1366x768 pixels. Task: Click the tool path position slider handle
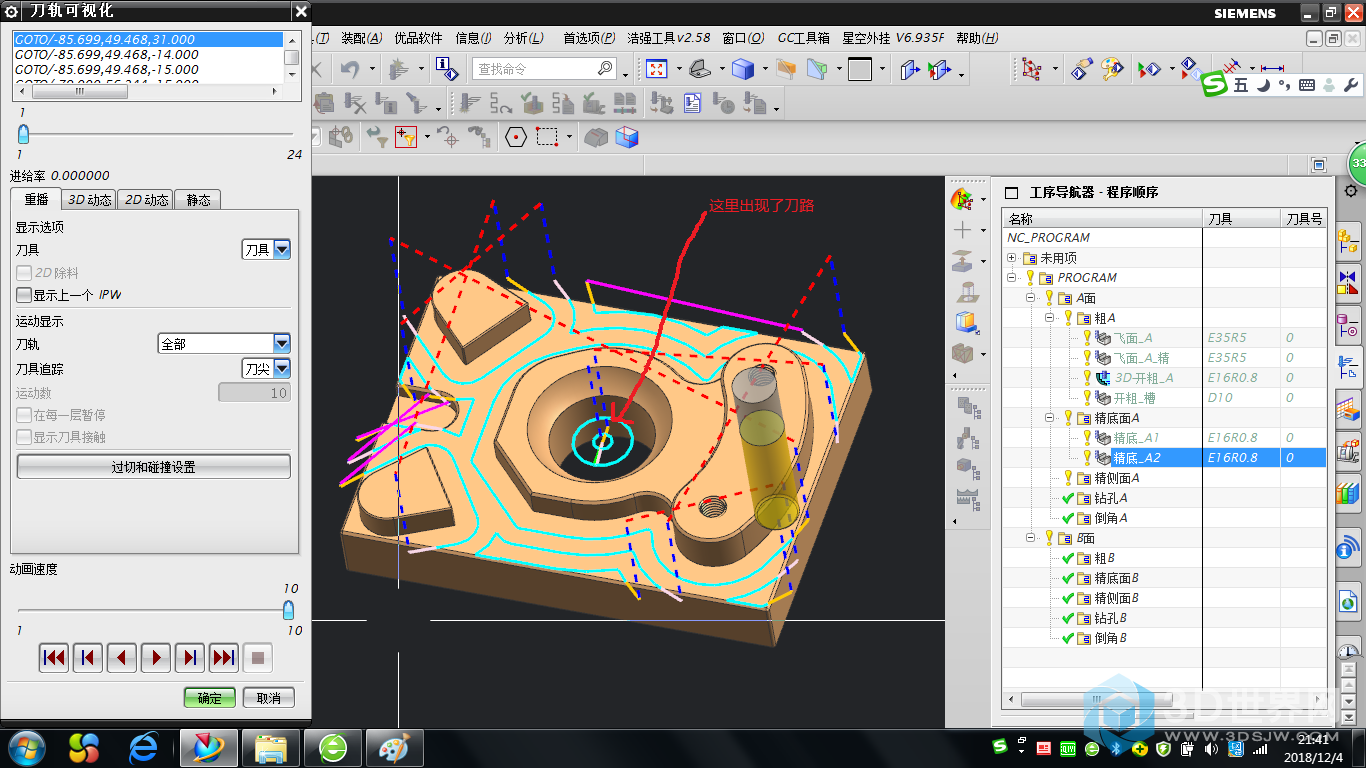[x=23, y=134]
